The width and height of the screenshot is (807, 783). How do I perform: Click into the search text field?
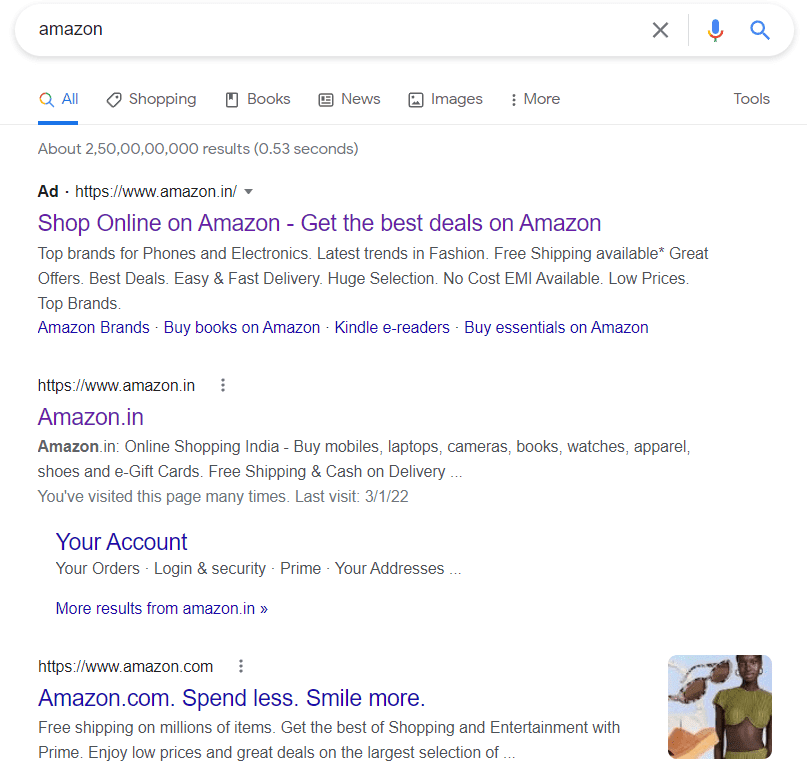click(330, 30)
